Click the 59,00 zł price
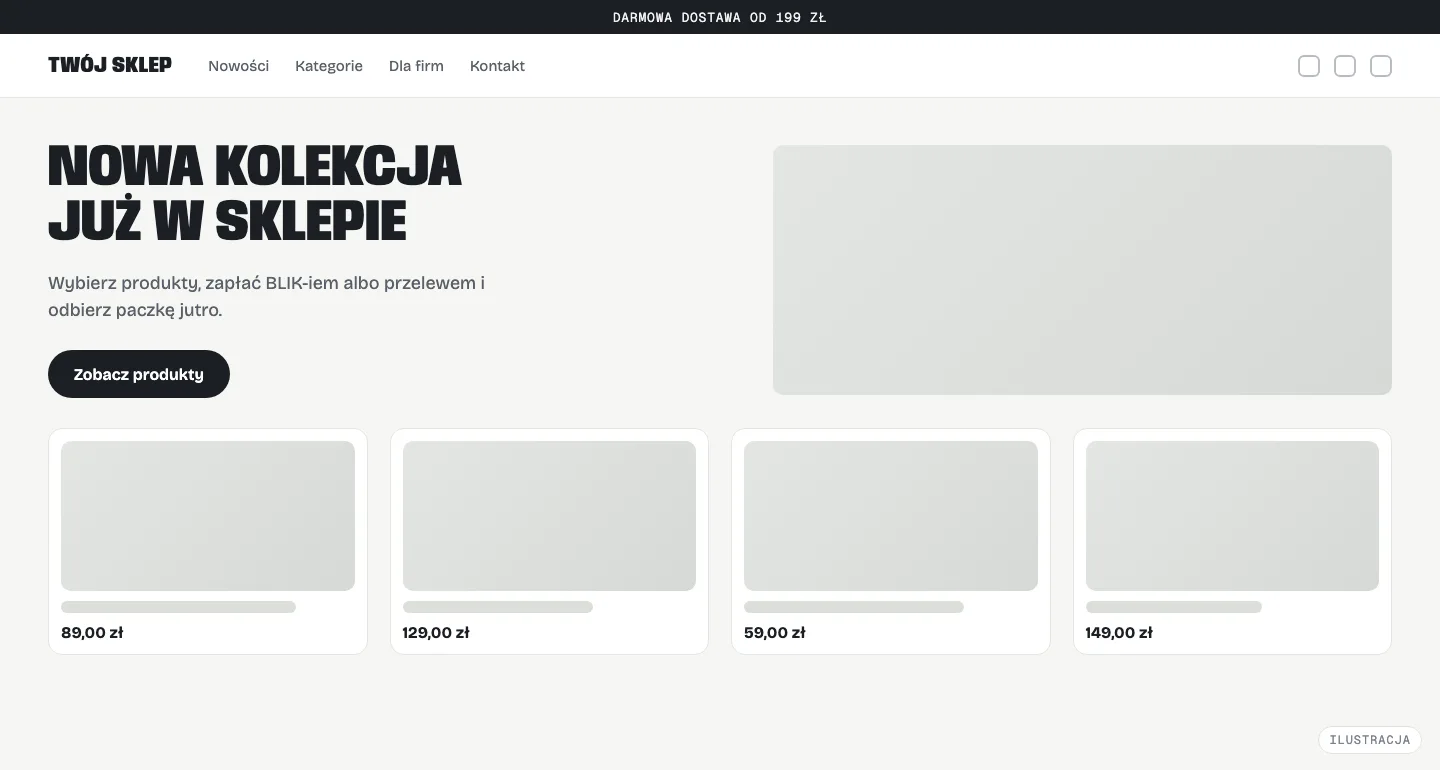 [775, 633]
